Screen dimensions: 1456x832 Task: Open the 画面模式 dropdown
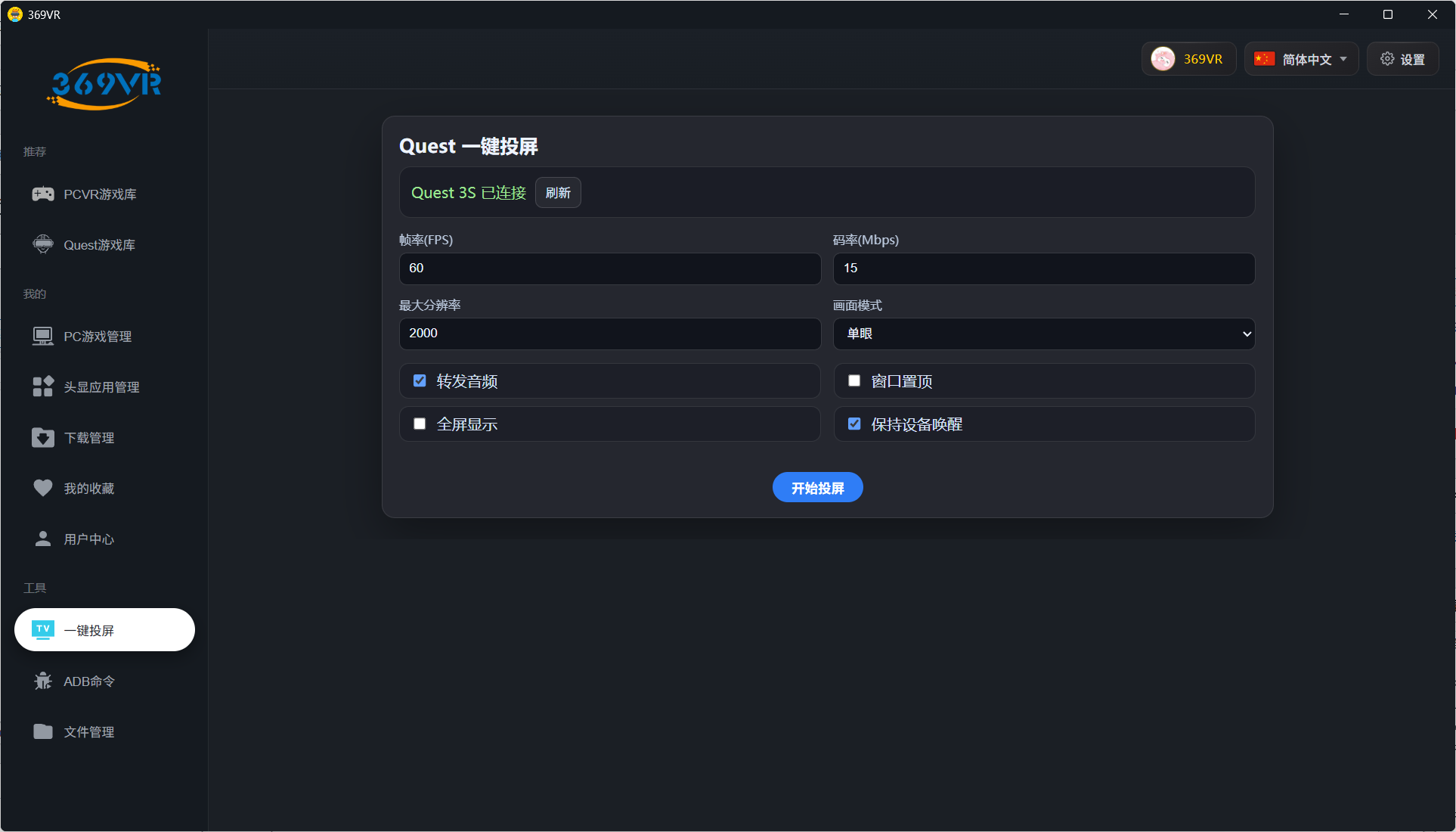coord(1043,333)
